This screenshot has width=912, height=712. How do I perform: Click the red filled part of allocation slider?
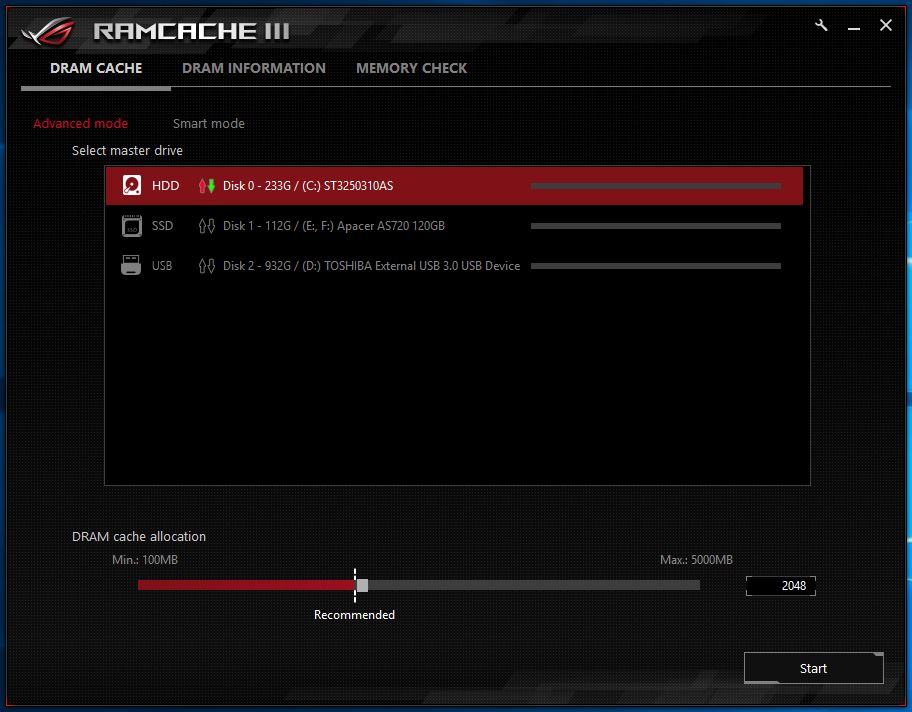coord(247,585)
